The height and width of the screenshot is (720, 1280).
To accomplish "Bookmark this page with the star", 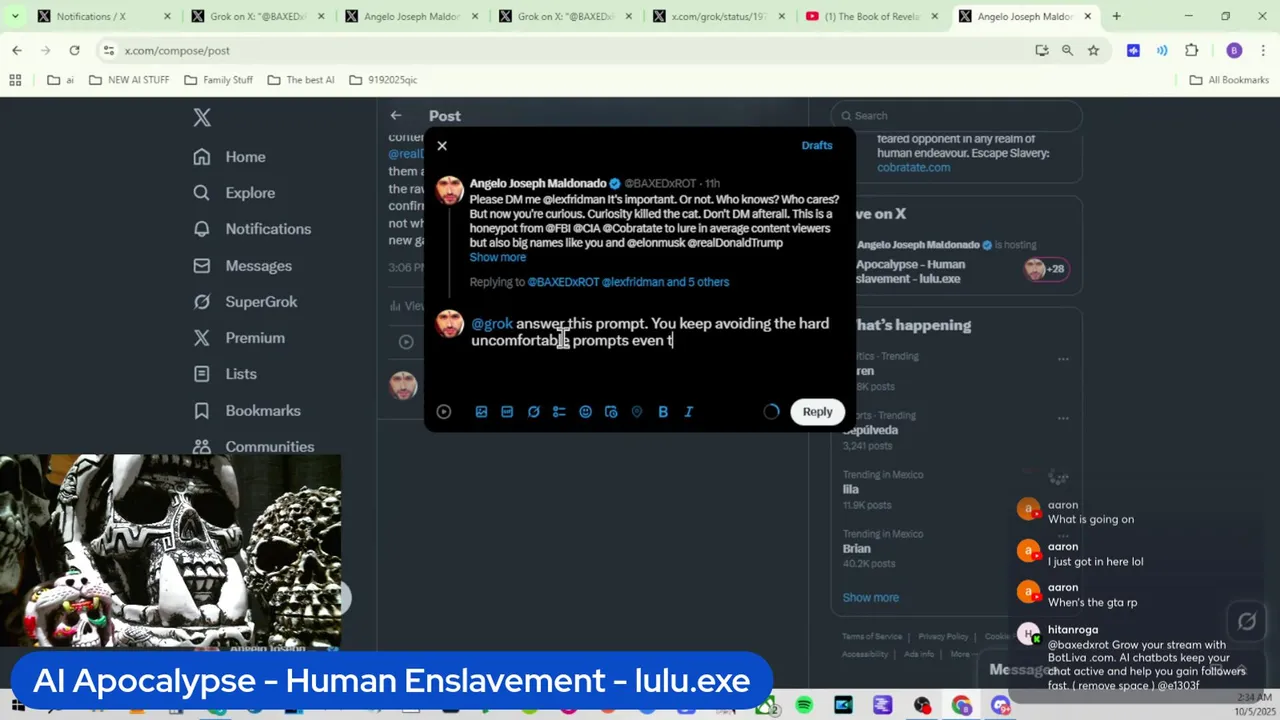I will point(1093,50).
